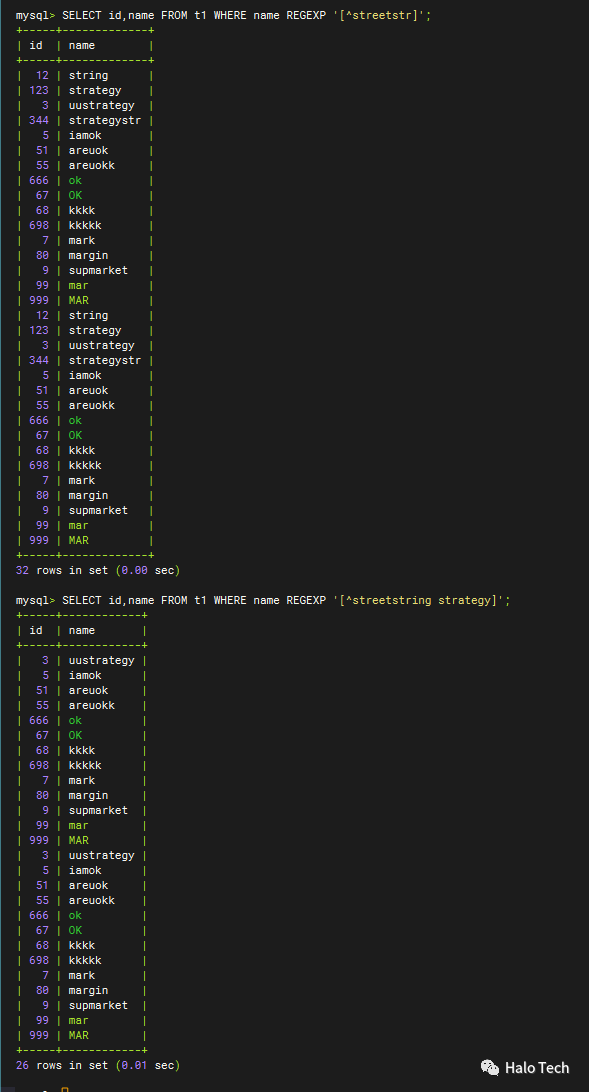The height and width of the screenshot is (1092, 589).
Task: Click FROM keyword in the '[^streetstr]' query
Action: pos(174,15)
